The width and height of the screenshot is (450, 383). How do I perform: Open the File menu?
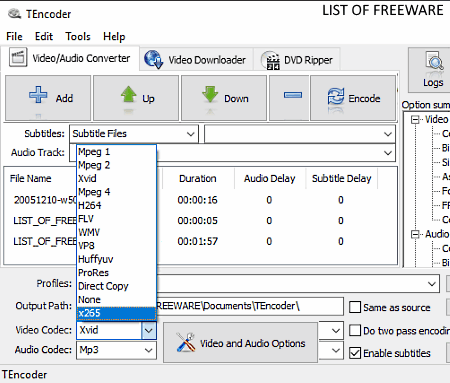14,36
